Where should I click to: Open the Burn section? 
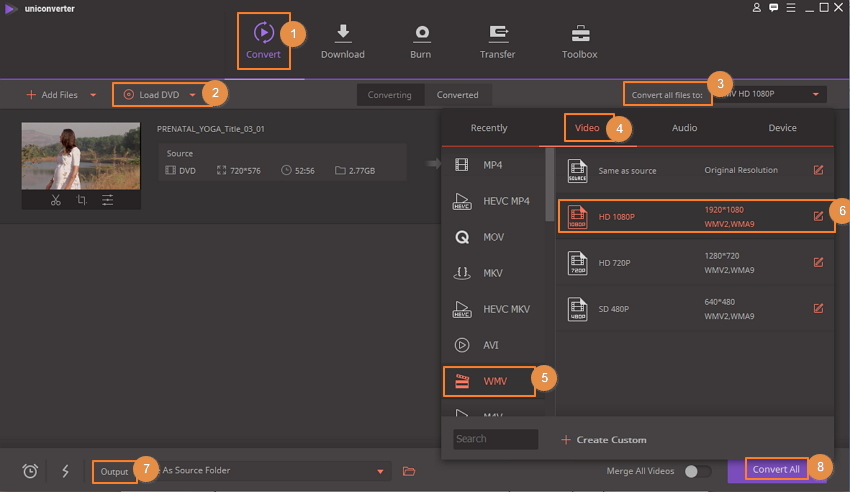[x=421, y=41]
